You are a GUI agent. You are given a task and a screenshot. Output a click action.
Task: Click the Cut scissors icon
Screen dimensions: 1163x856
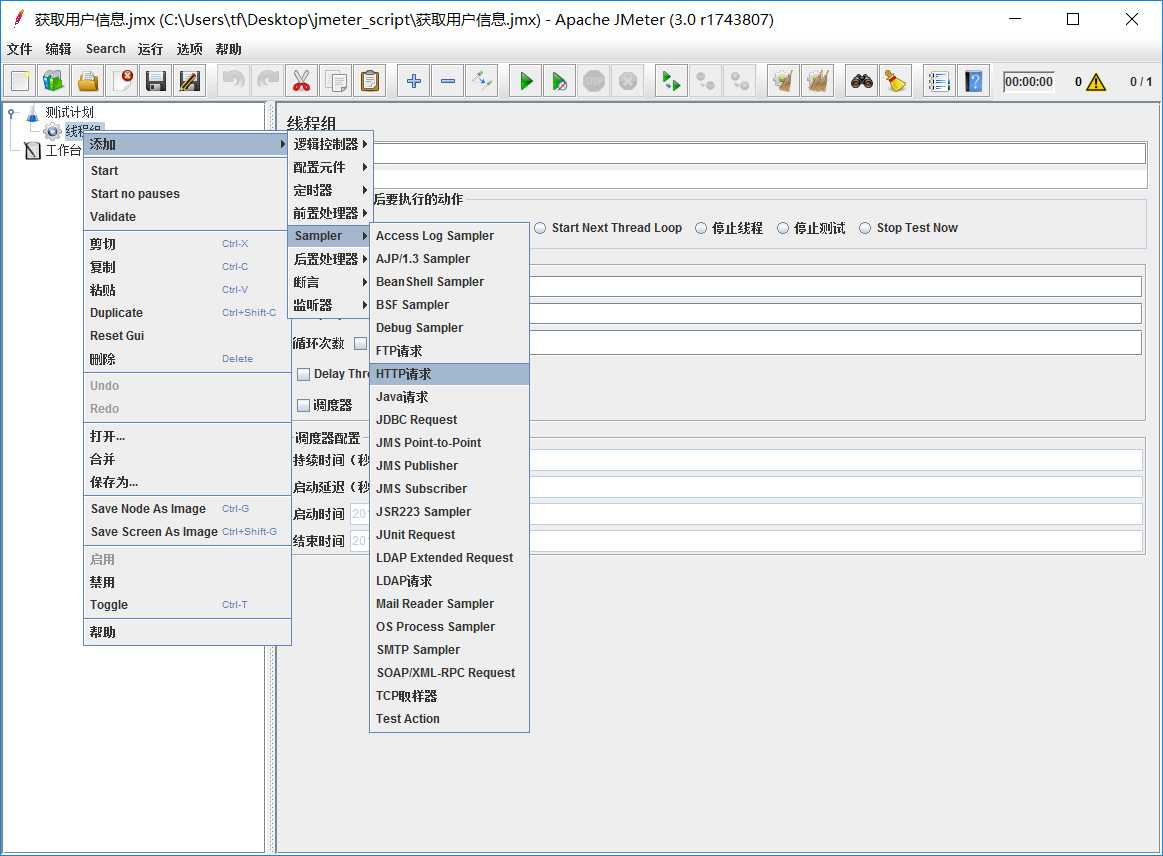pos(301,81)
